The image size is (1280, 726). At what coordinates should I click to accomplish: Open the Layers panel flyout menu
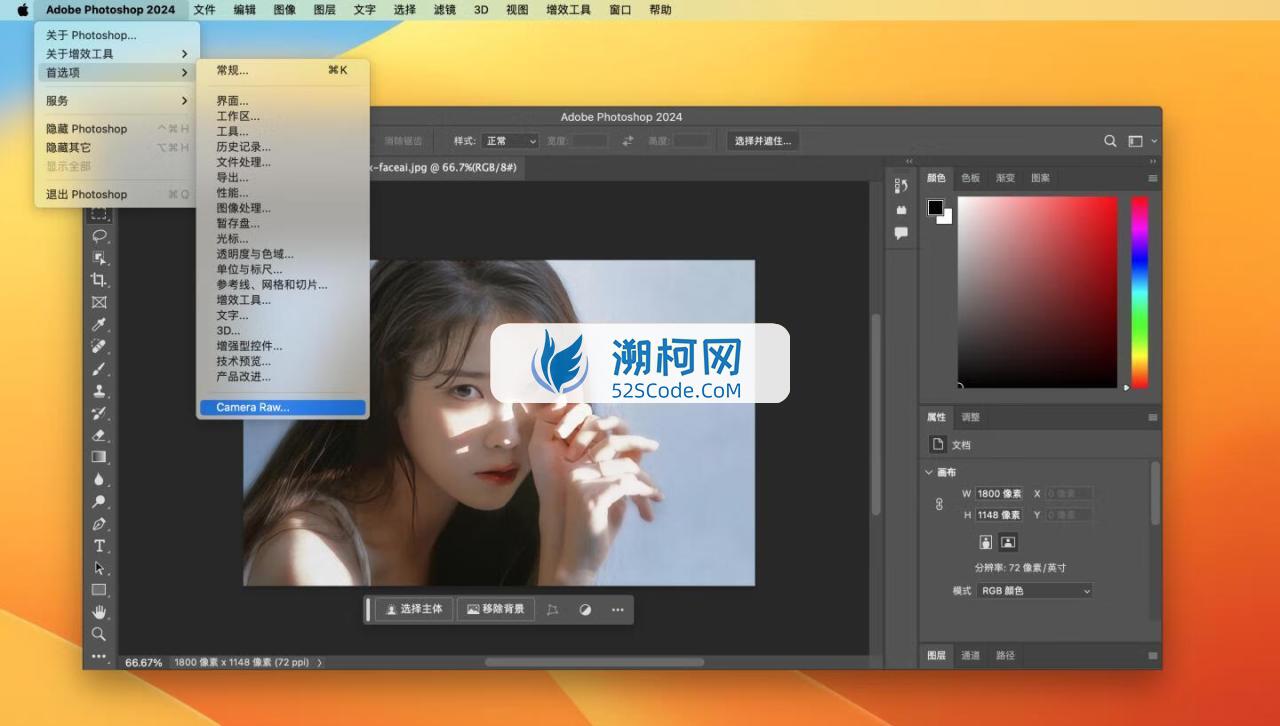click(x=1153, y=655)
